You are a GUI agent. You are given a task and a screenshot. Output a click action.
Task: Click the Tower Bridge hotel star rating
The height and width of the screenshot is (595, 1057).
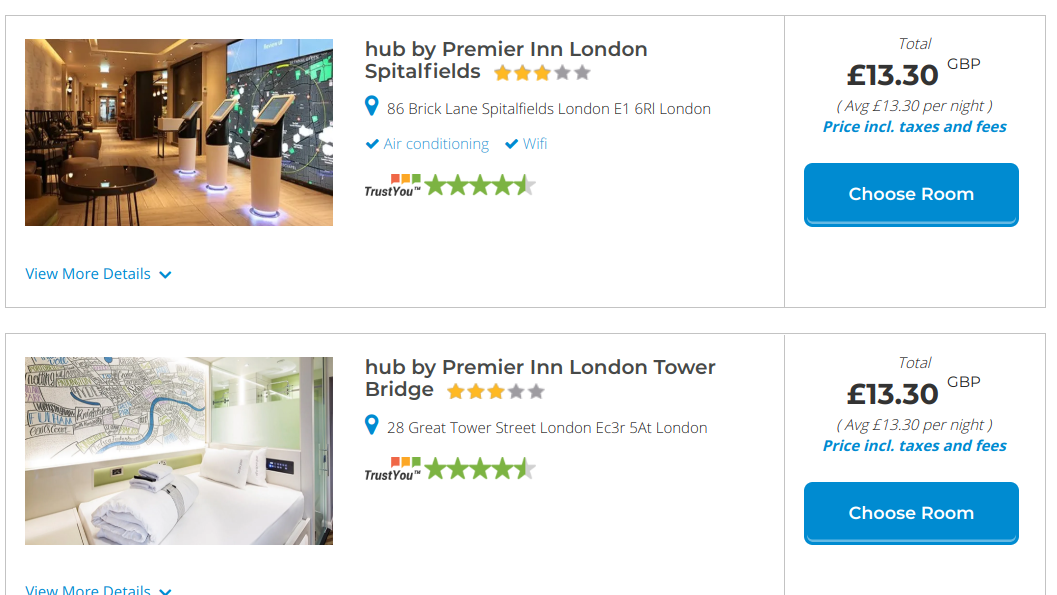[496, 391]
